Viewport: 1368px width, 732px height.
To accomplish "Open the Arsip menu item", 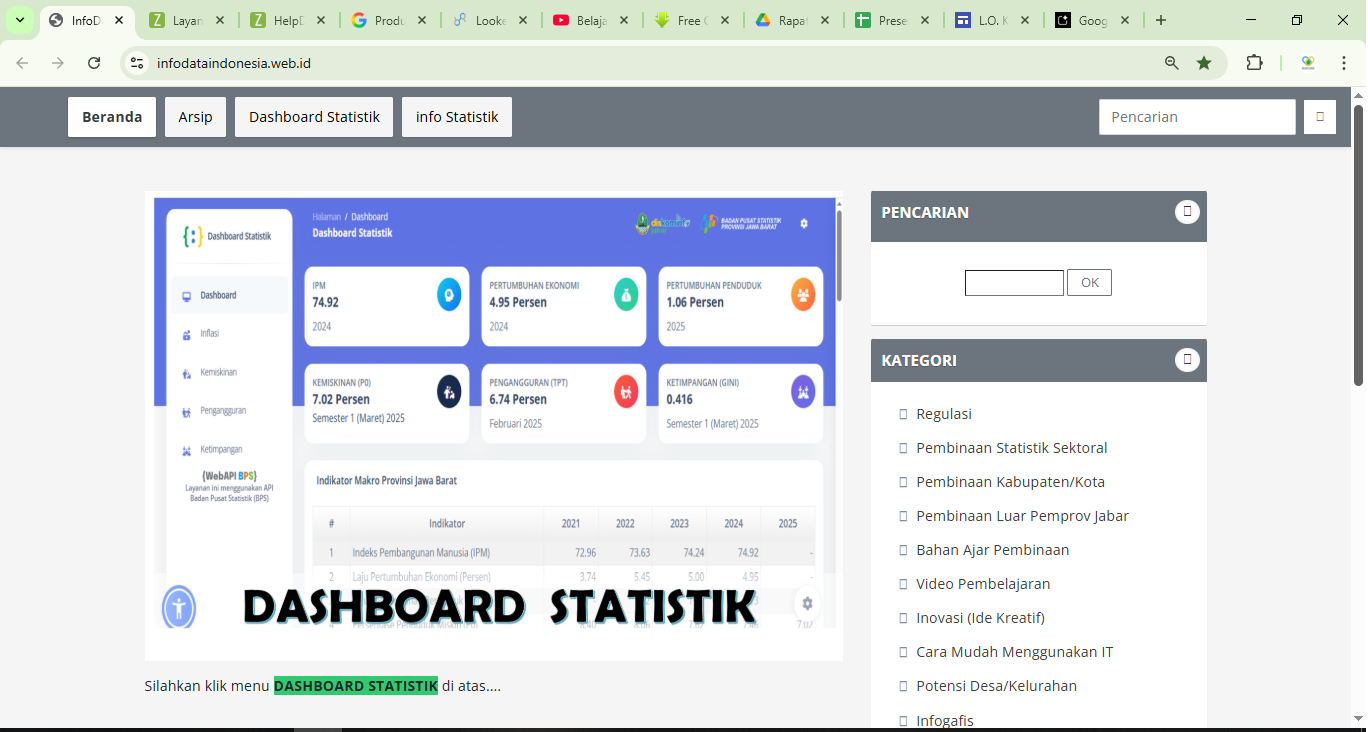I will point(196,117).
